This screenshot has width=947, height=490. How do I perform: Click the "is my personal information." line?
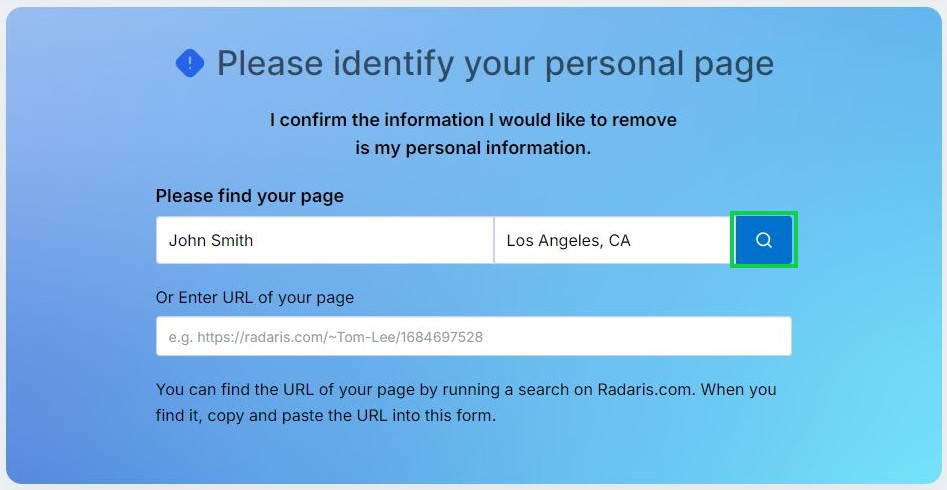tap(473, 148)
